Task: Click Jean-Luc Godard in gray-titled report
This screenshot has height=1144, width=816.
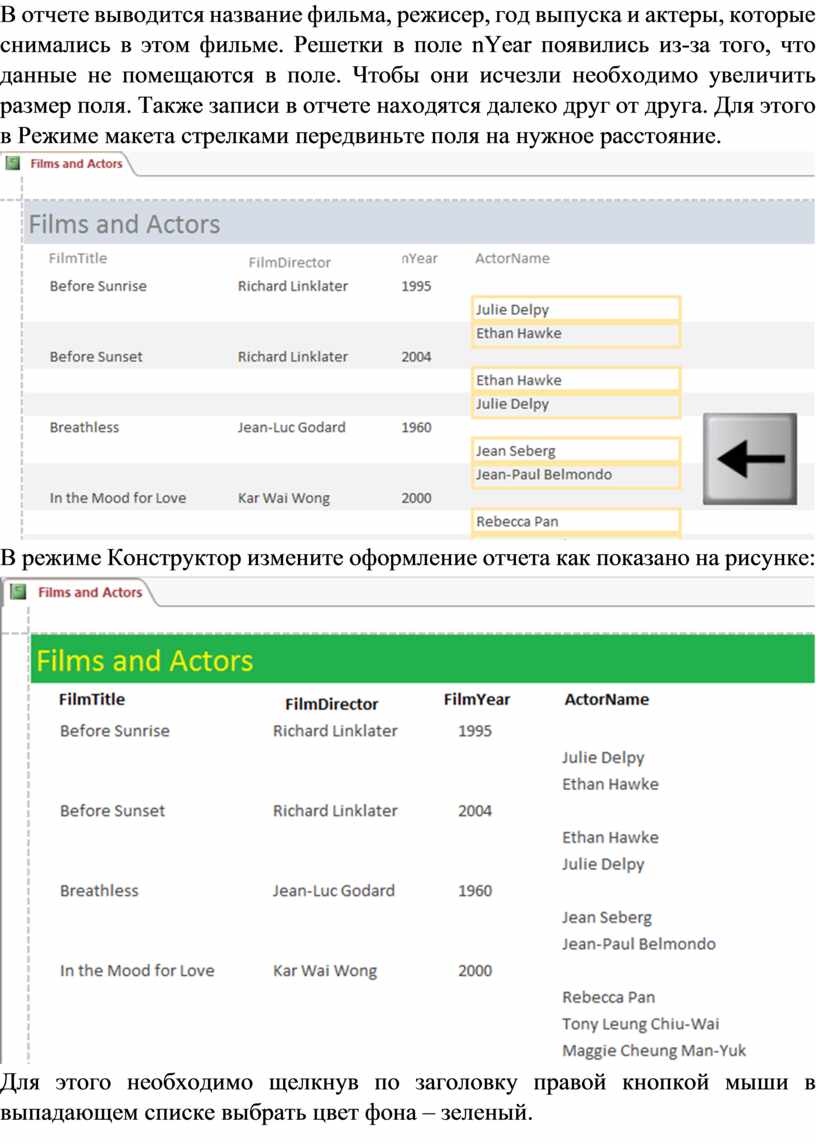Action: [291, 428]
